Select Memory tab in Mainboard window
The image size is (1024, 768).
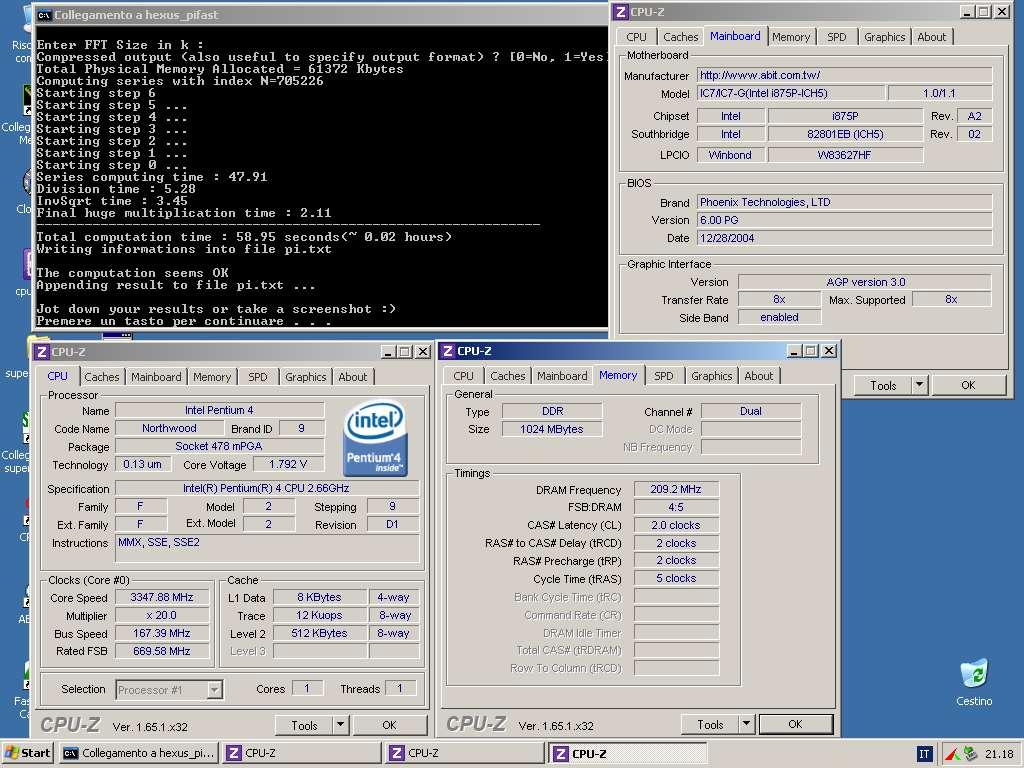click(791, 37)
